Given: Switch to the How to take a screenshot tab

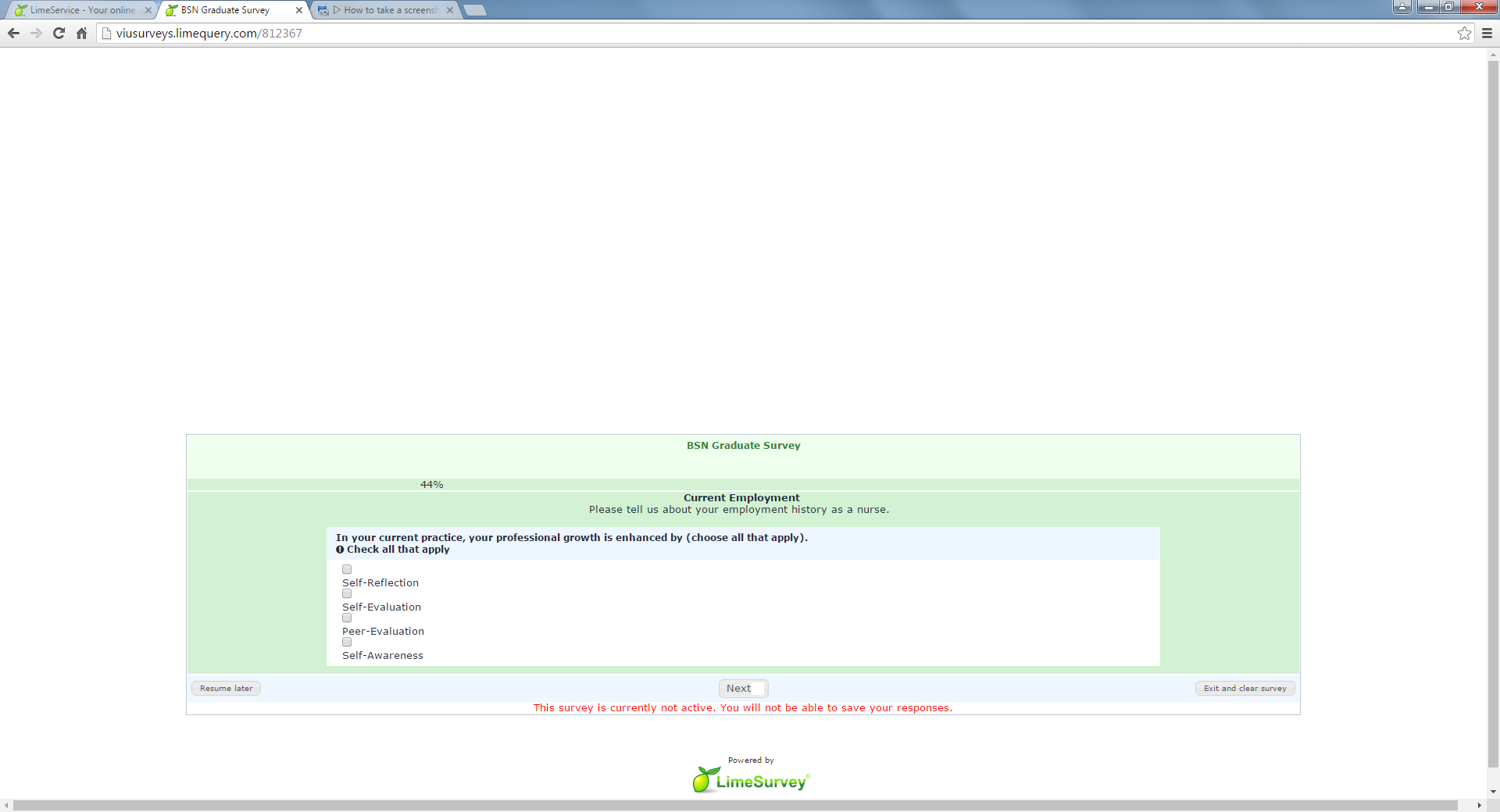Looking at the screenshot, I should click(x=384, y=10).
